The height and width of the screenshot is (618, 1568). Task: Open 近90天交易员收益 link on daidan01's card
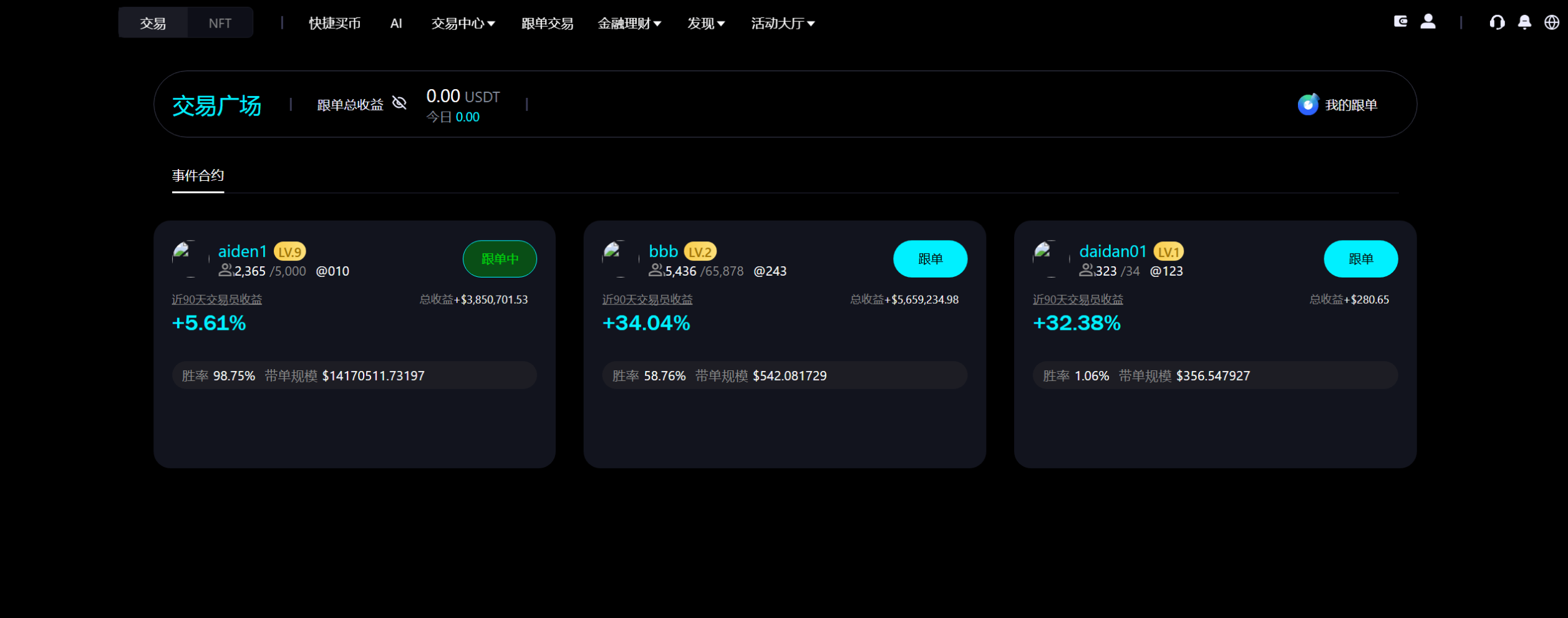pyautogui.click(x=1078, y=299)
